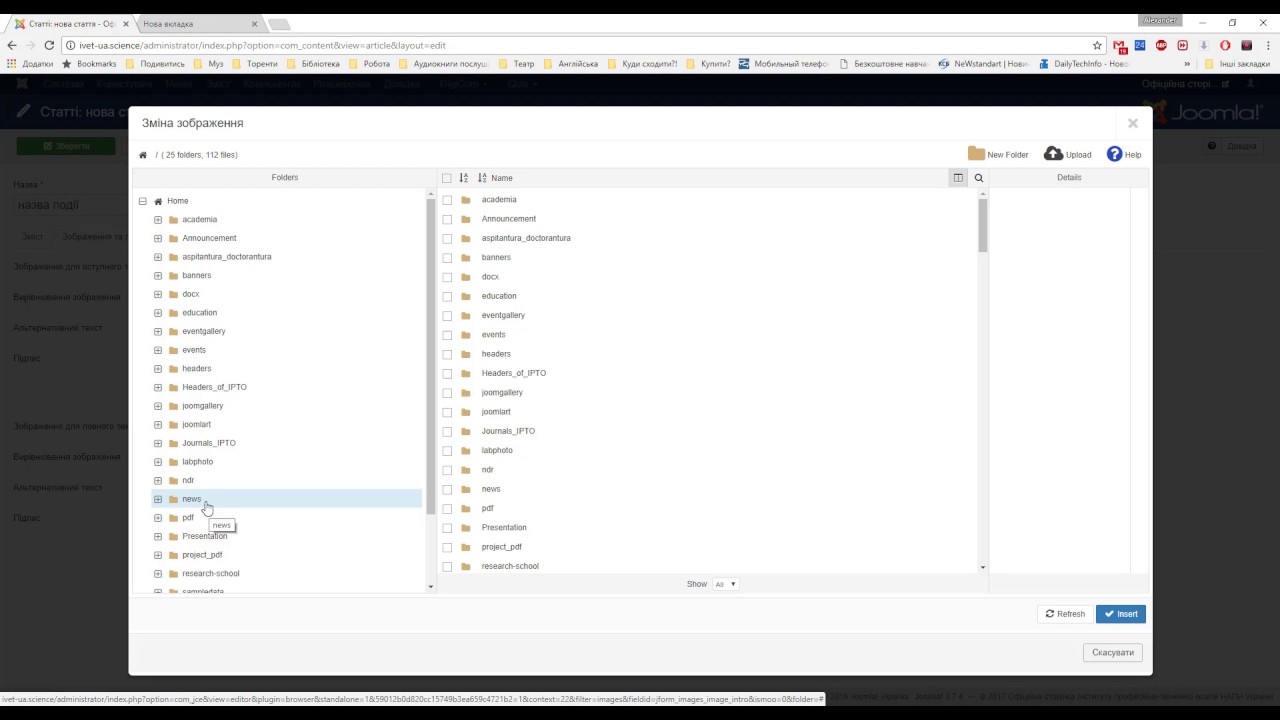Screen dimensions: 1280x720
Task: Expand the research-school tree folder
Action: [x=158, y=574]
